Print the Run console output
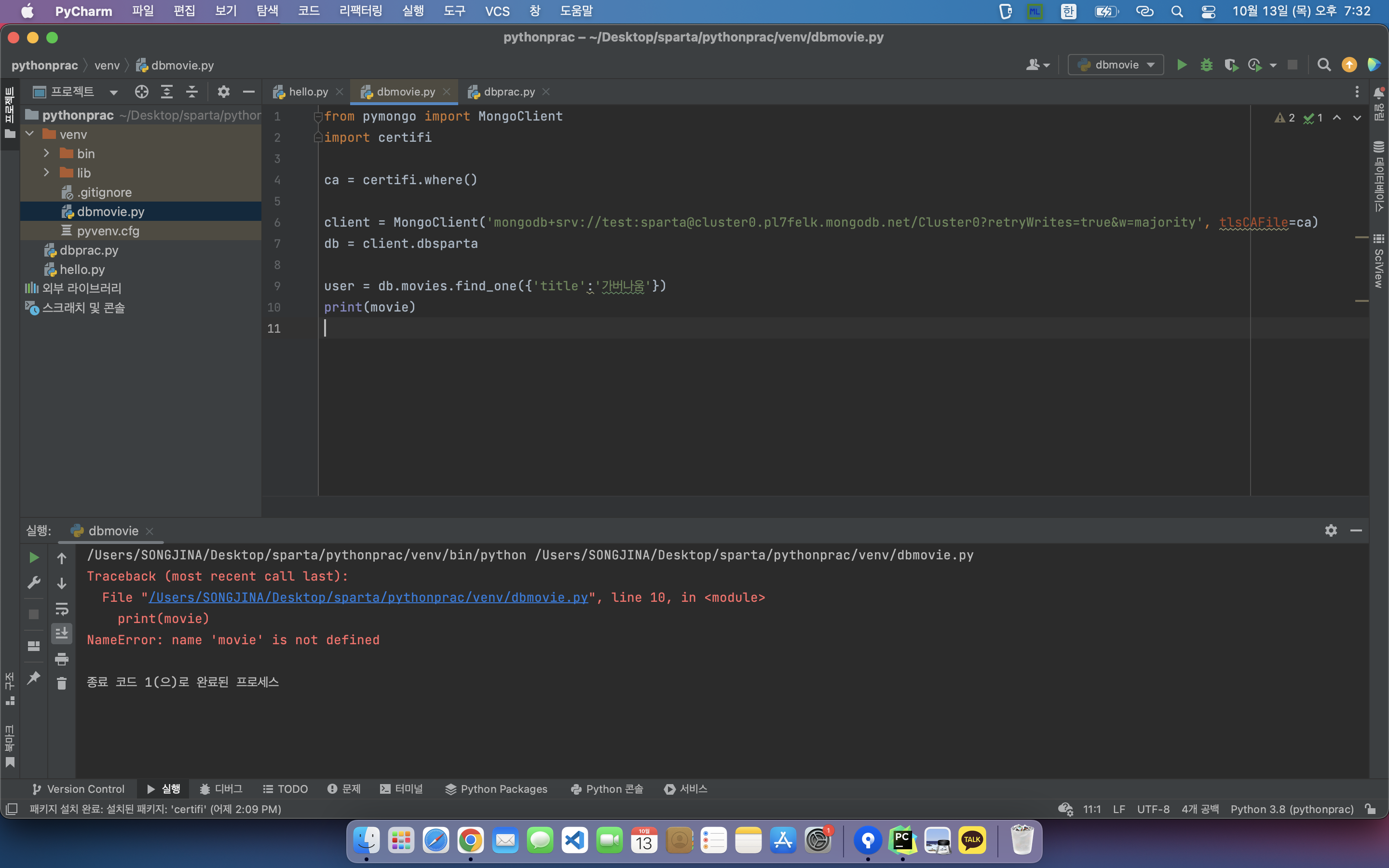This screenshot has height=868, width=1389. click(x=61, y=658)
